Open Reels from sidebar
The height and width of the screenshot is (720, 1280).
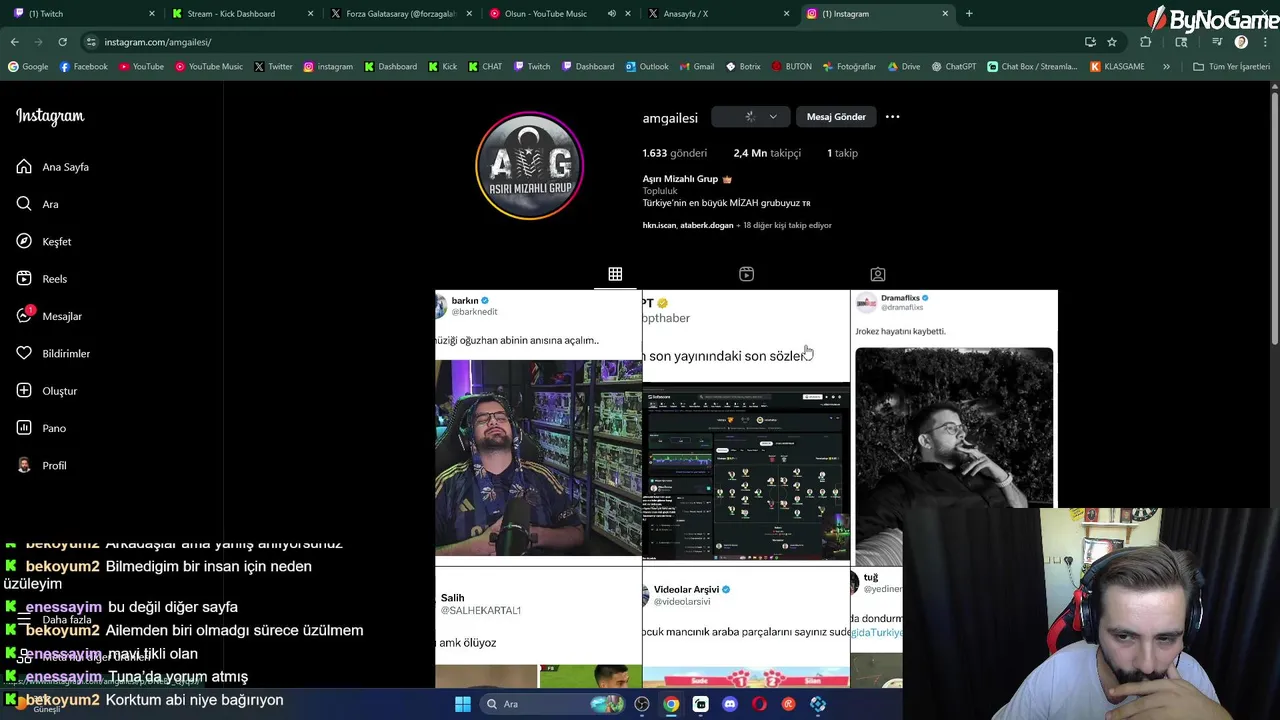point(42,279)
